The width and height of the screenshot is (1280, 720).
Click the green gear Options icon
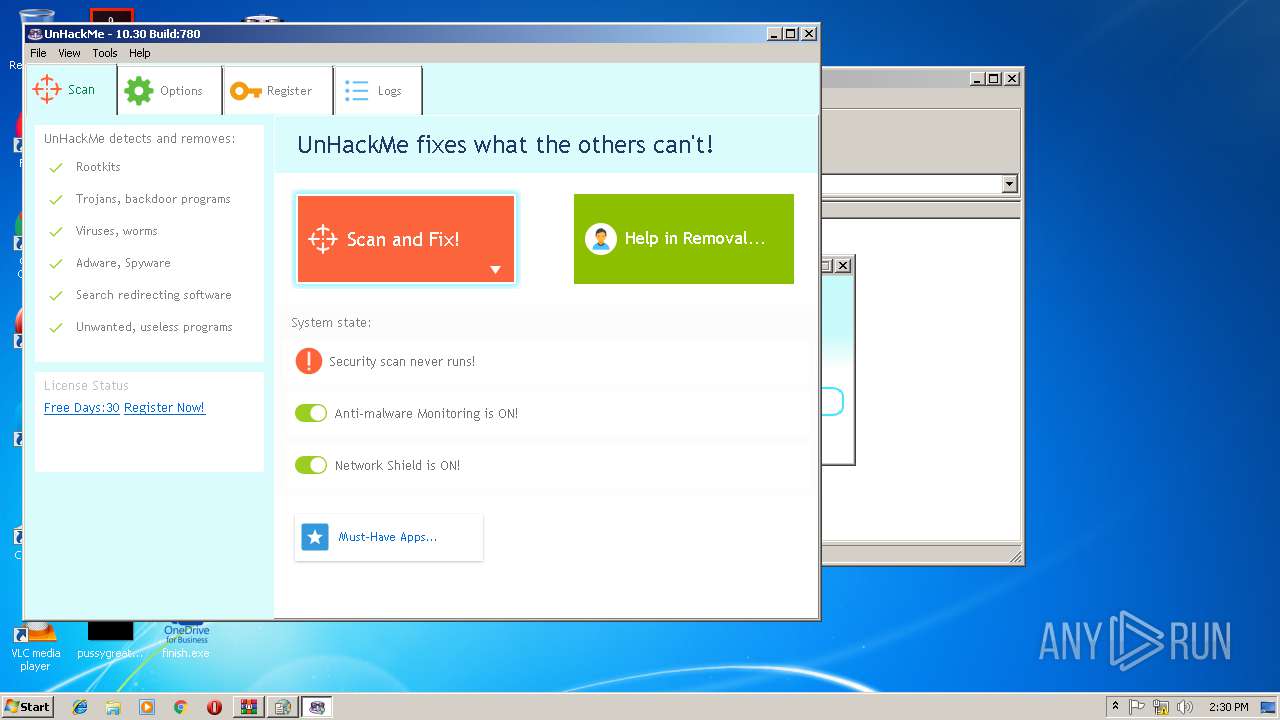pos(139,91)
